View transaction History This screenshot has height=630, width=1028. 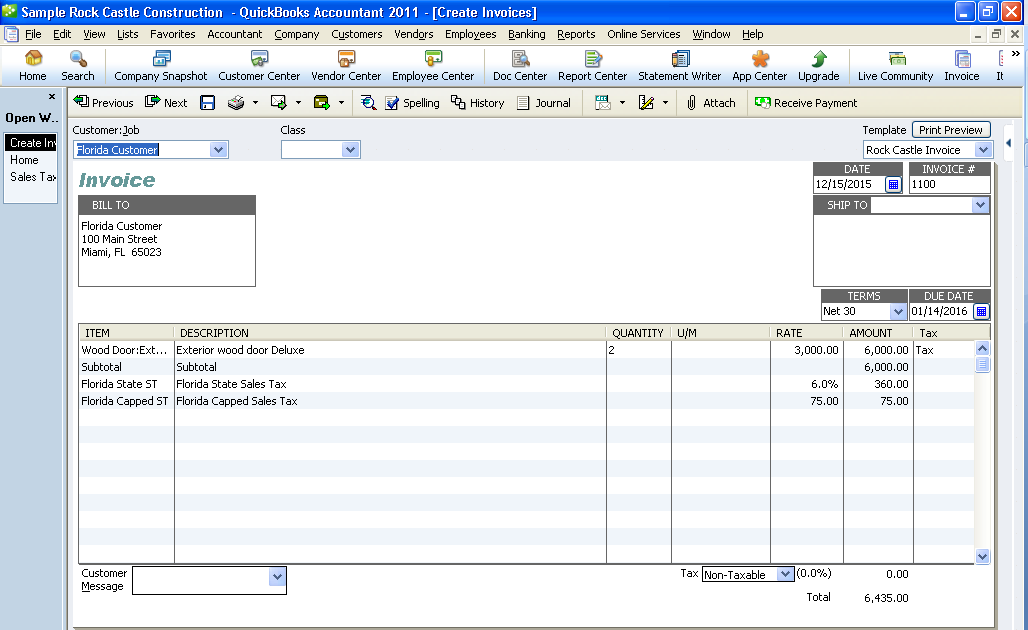[477, 102]
